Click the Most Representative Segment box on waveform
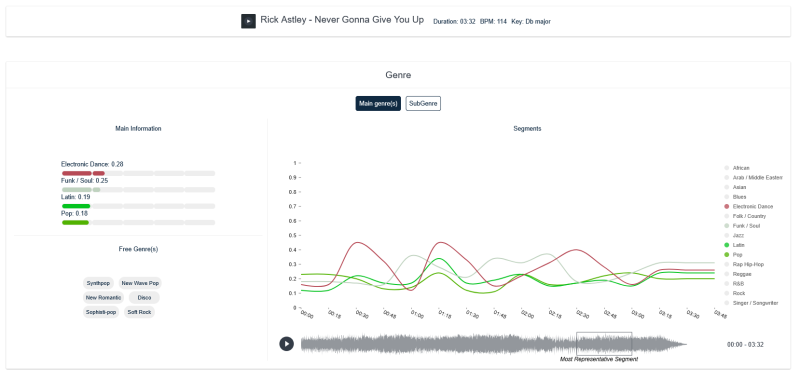800x380 pixels. pos(604,344)
